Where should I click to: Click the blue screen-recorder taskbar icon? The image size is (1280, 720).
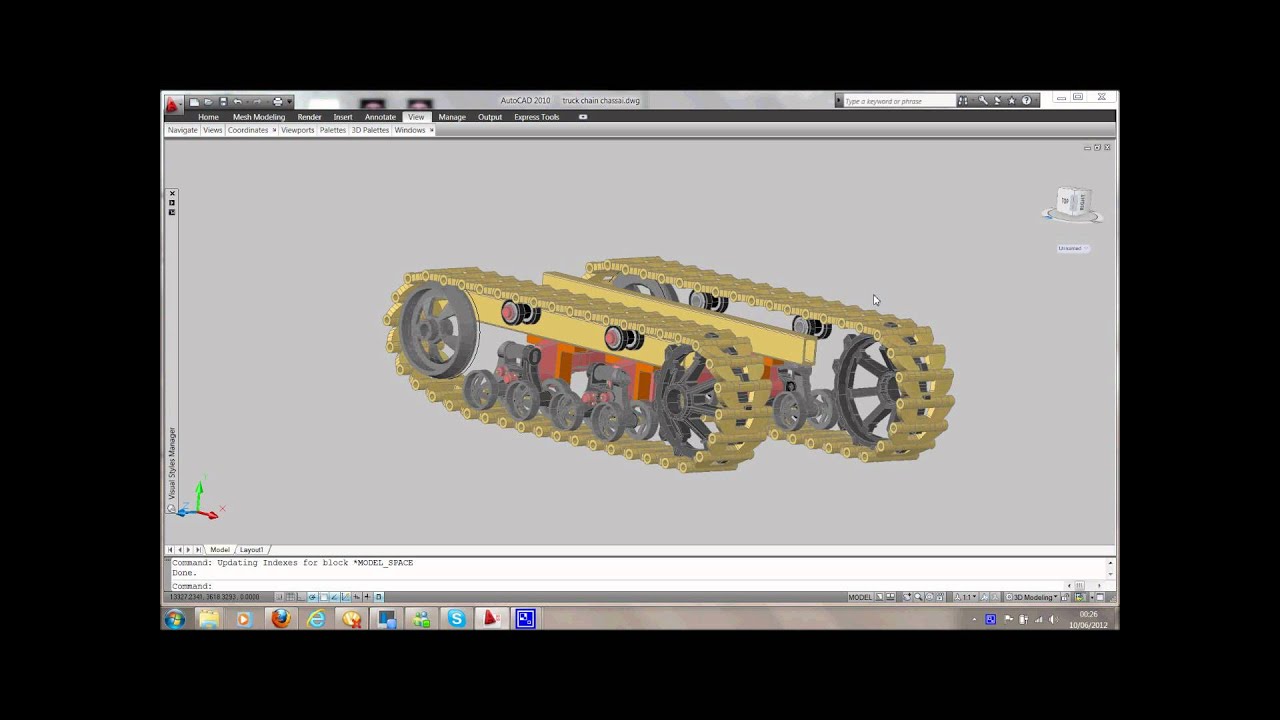pos(525,619)
